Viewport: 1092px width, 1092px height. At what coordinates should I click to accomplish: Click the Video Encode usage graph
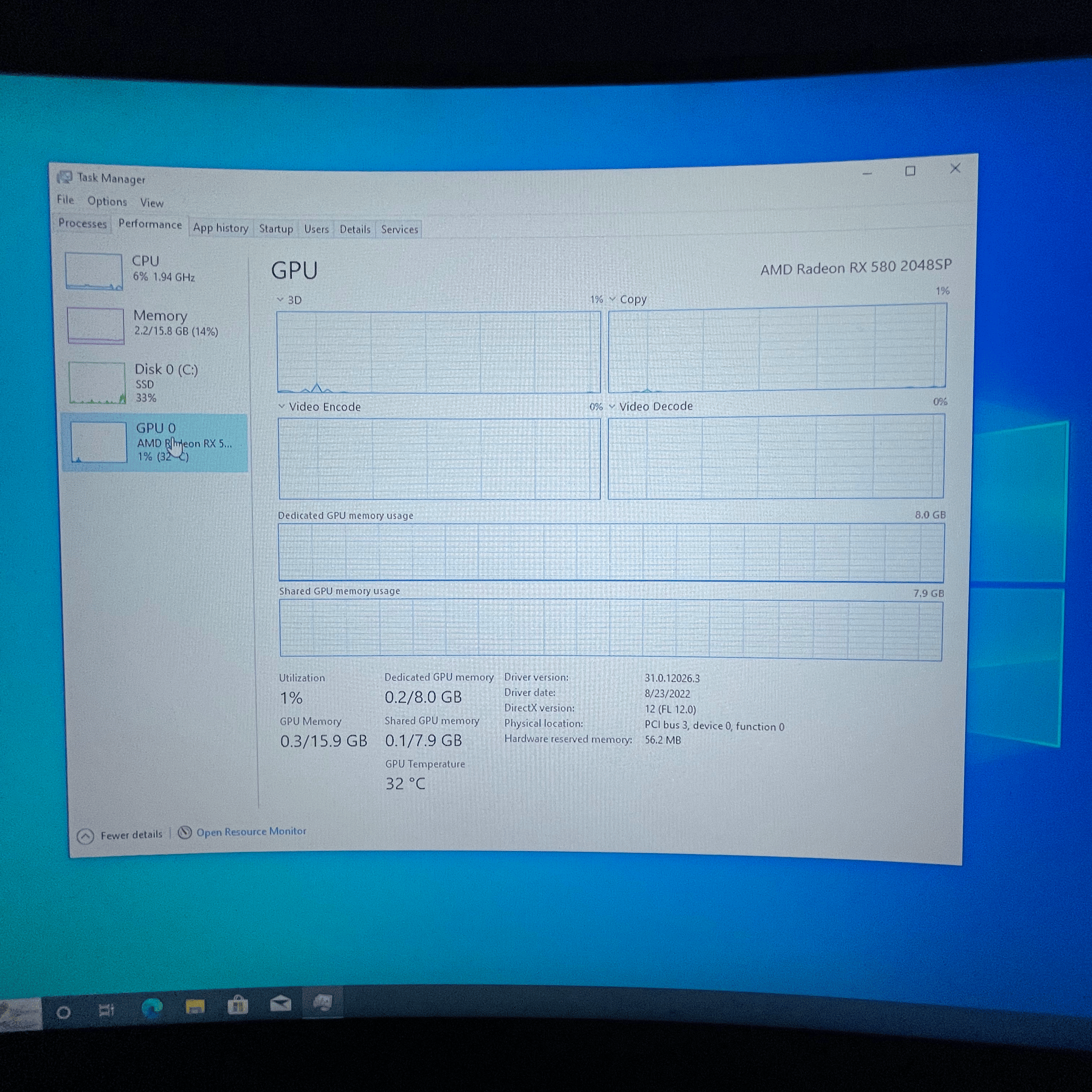(x=439, y=459)
